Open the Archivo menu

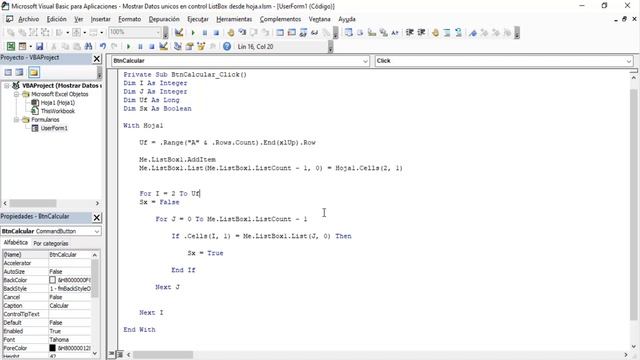[x=28, y=19]
